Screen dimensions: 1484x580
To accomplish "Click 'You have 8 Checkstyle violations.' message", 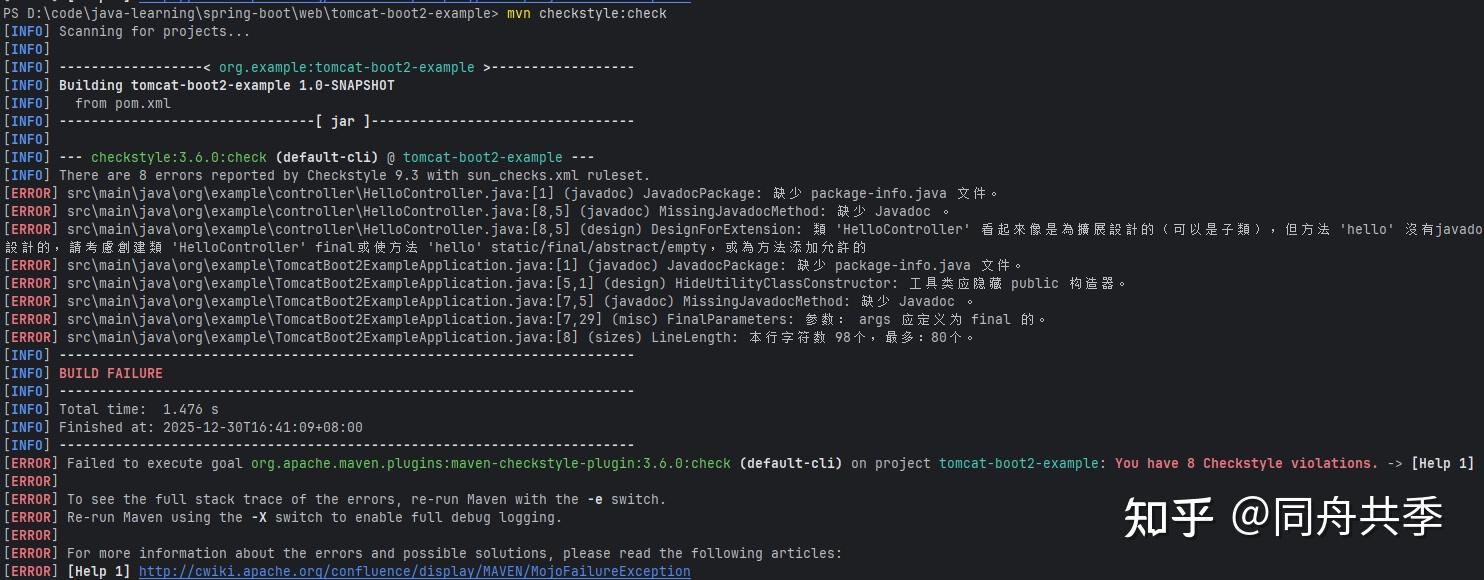I will (1247, 463).
